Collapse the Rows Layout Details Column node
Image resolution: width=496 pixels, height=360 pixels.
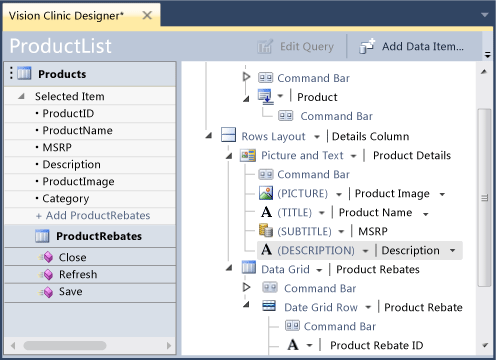(209, 136)
